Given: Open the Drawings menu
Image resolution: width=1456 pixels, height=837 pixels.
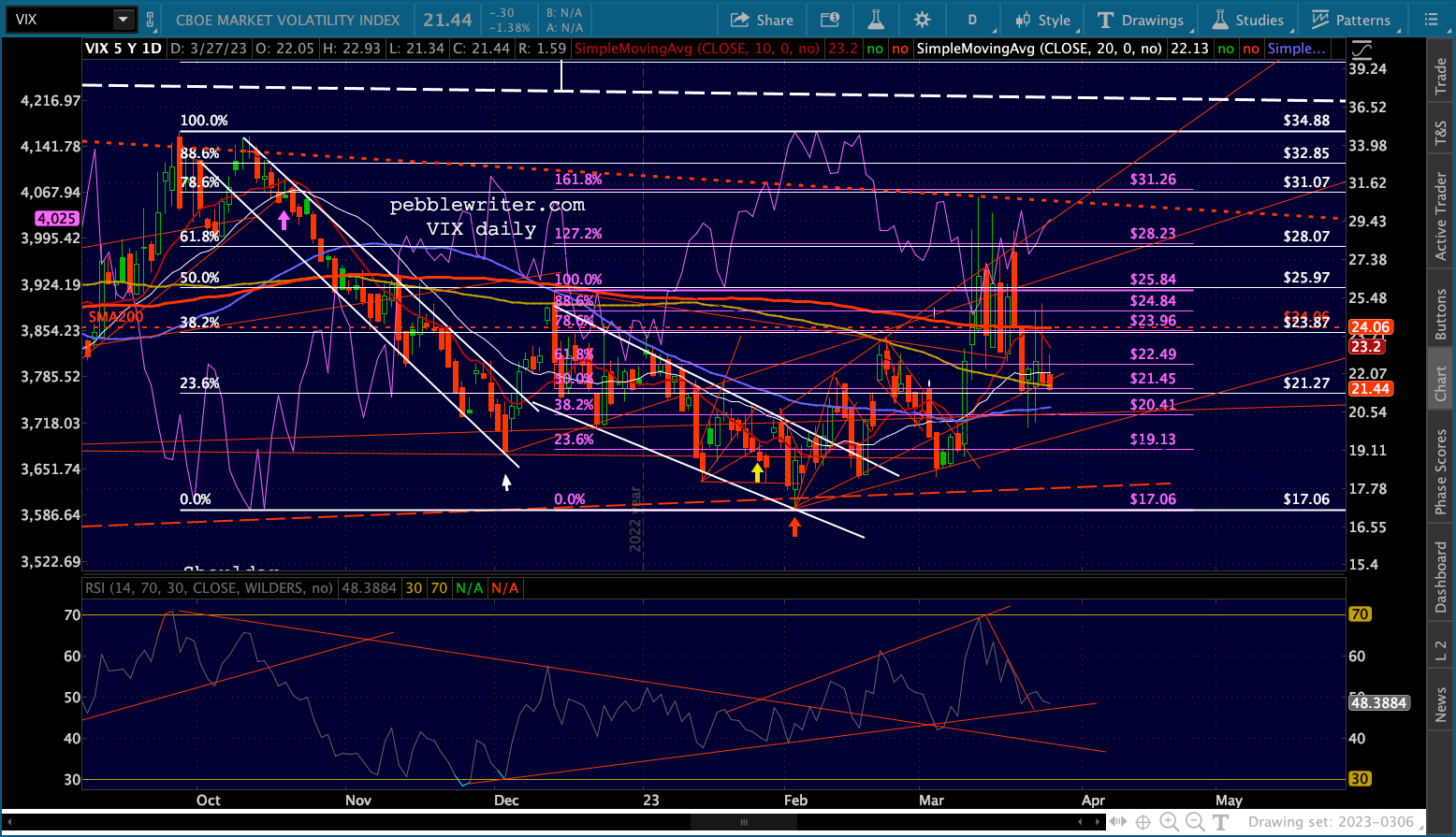Looking at the screenshot, I should [x=1141, y=20].
